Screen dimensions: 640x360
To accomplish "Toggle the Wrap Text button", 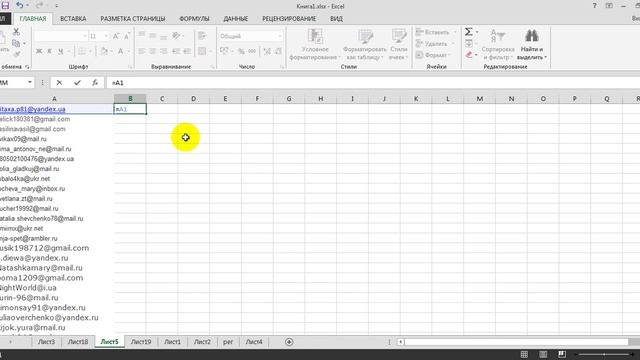I will point(202,36).
